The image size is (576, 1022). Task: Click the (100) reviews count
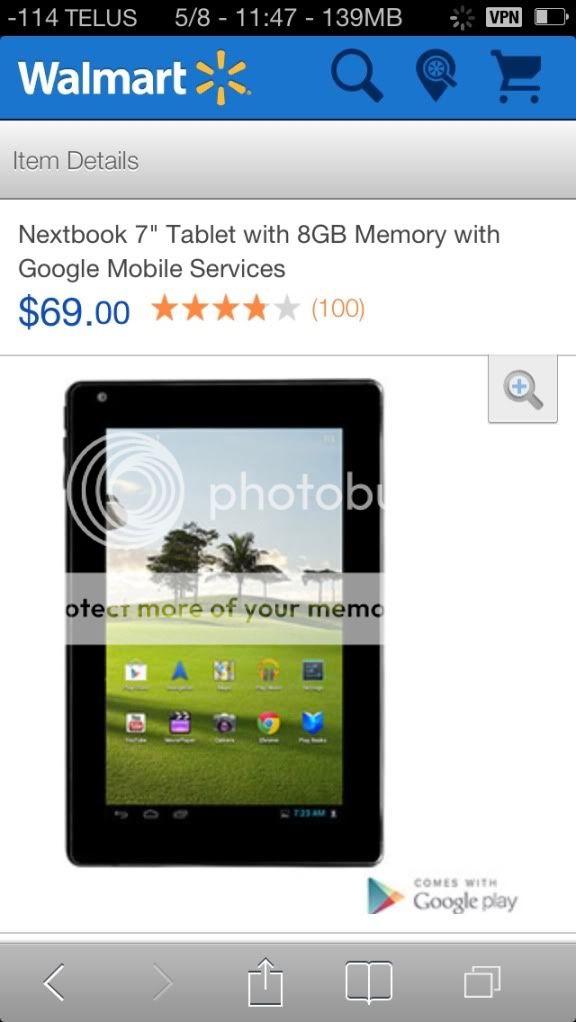338,308
